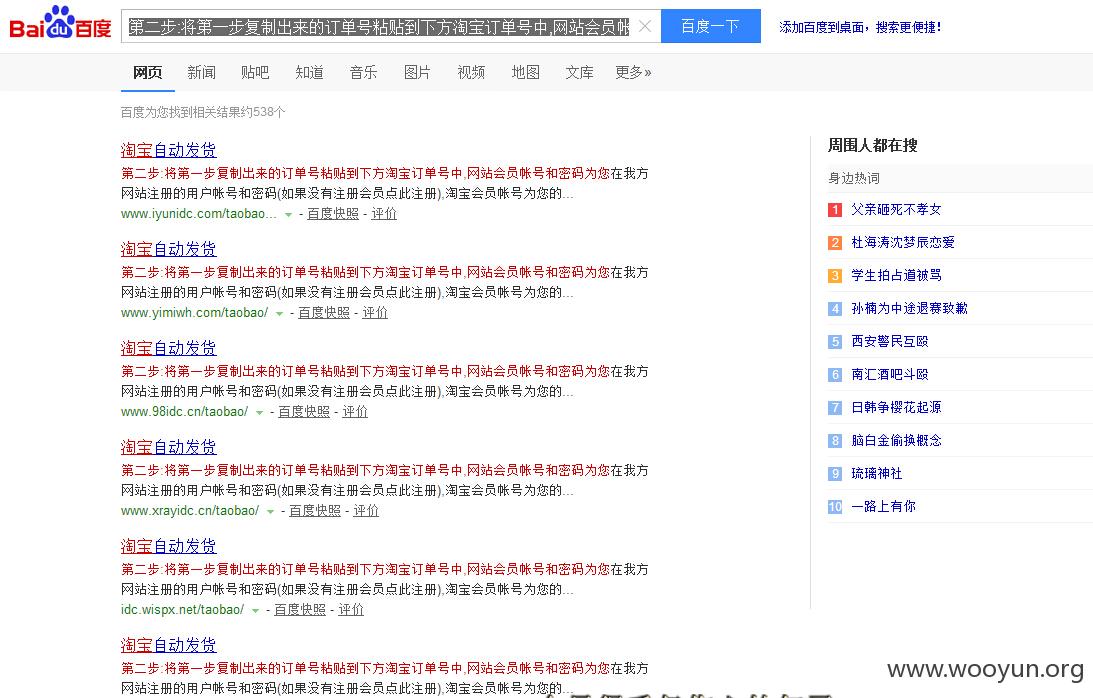Image resolution: width=1093 pixels, height=698 pixels.
Task: Open hot search 一路上有你
Action: click(883, 506)
